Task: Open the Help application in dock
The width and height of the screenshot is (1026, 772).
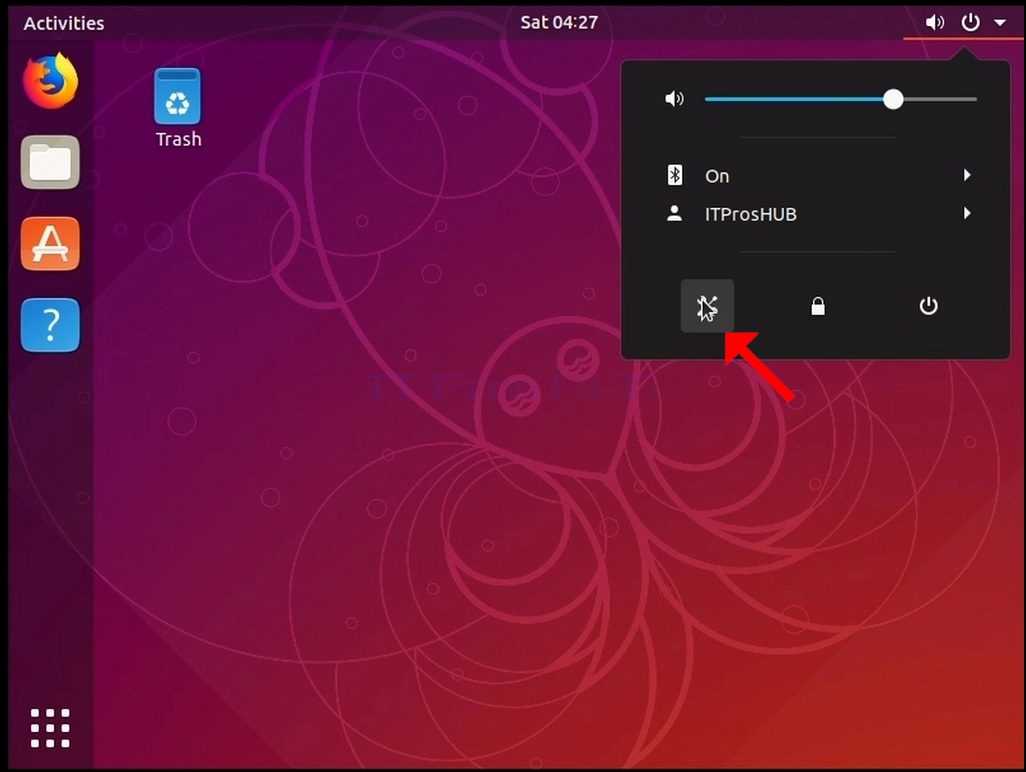Action: 50,325
